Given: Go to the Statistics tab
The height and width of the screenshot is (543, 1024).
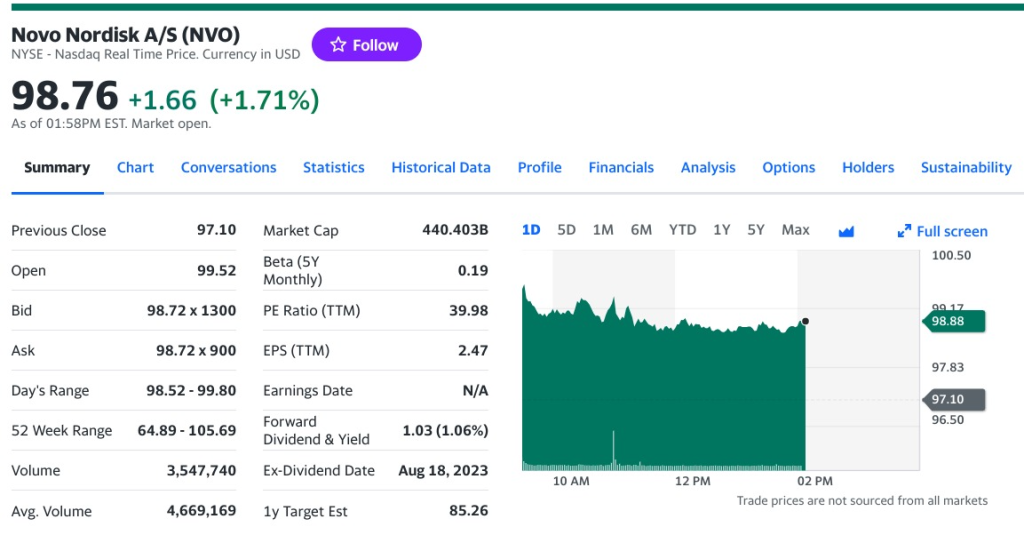Looking at the screenshot, I should 334,167.
